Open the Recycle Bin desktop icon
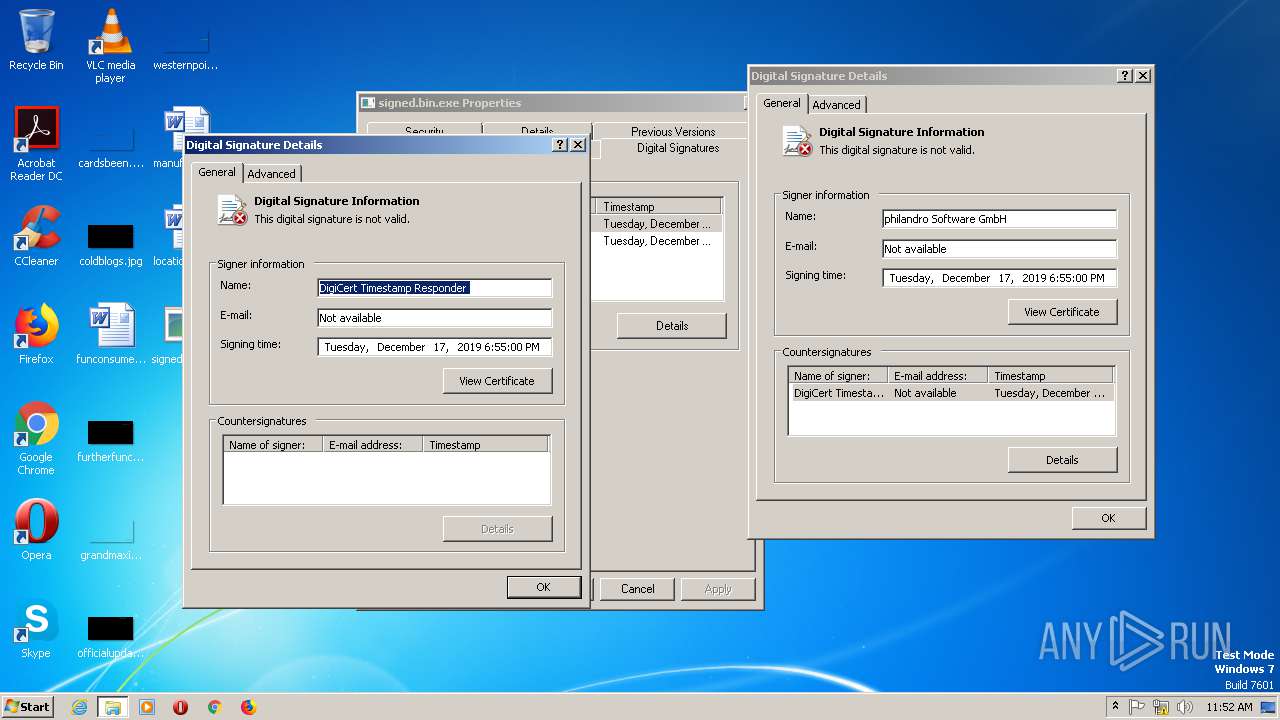This screenshot has height=720, width=1280. [36, 40]
